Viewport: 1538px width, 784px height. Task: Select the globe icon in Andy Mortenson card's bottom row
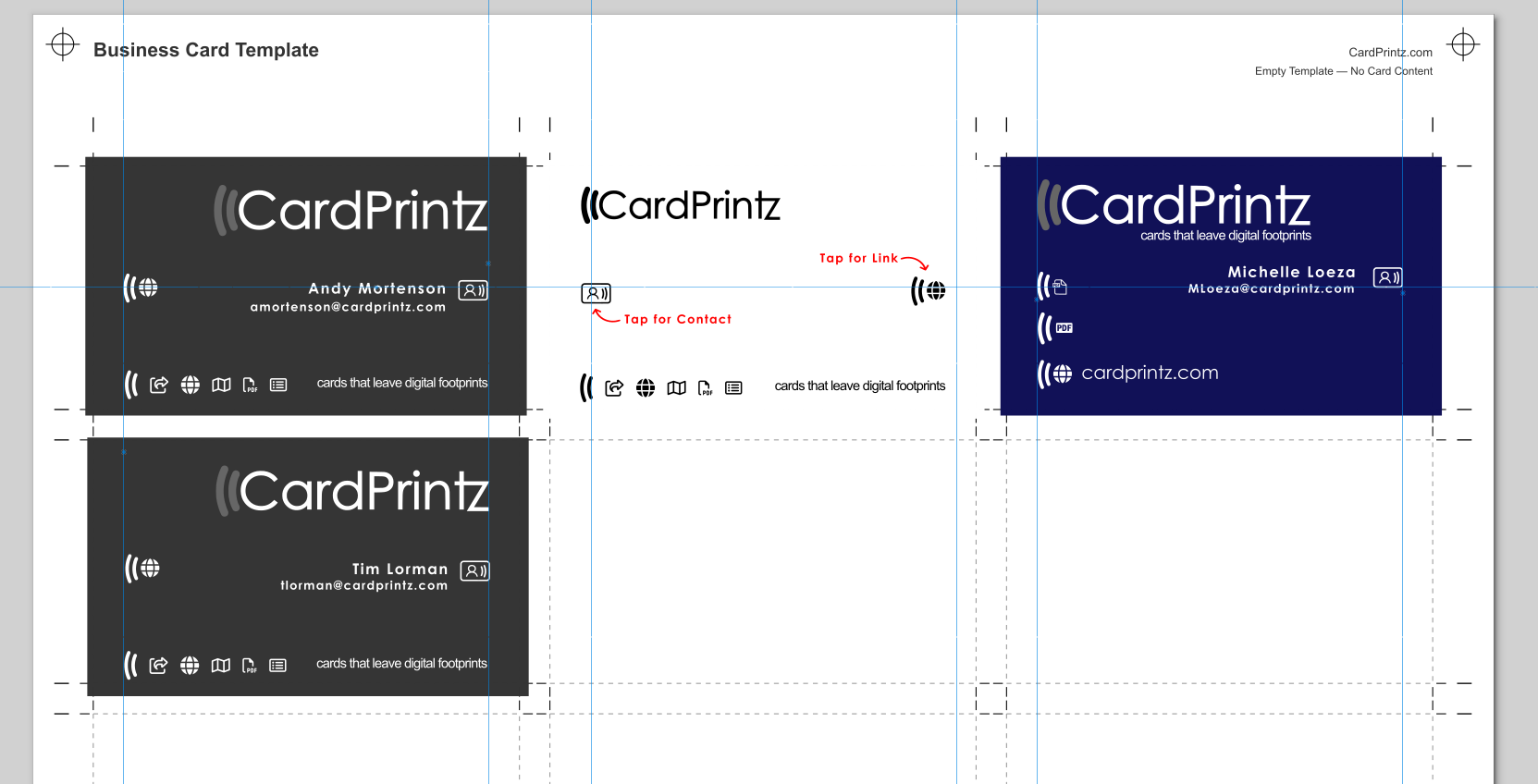tap(191, 385)
